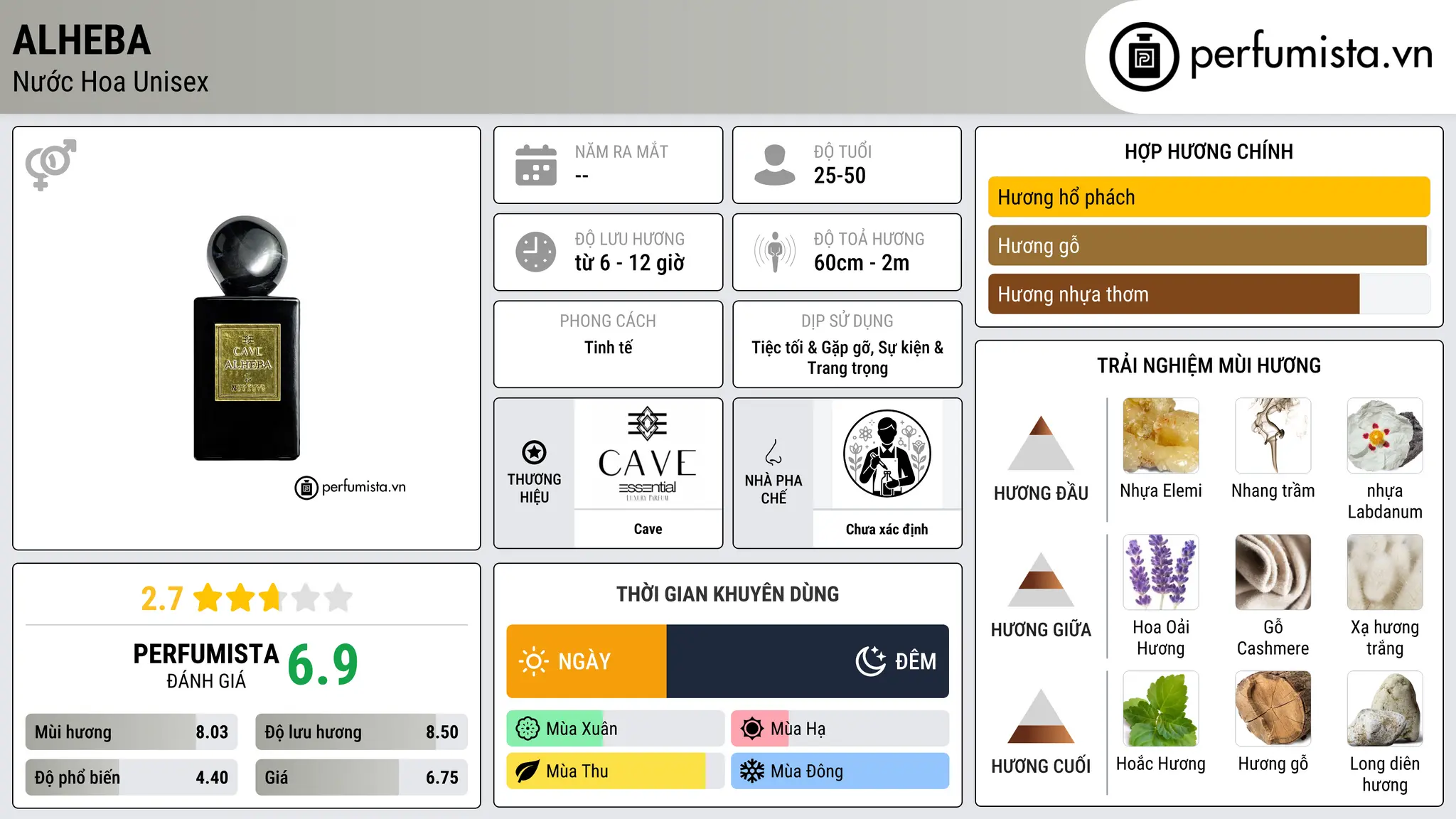
Task: Click the NĂM RA MẮT label
Action: click(621, 152)
